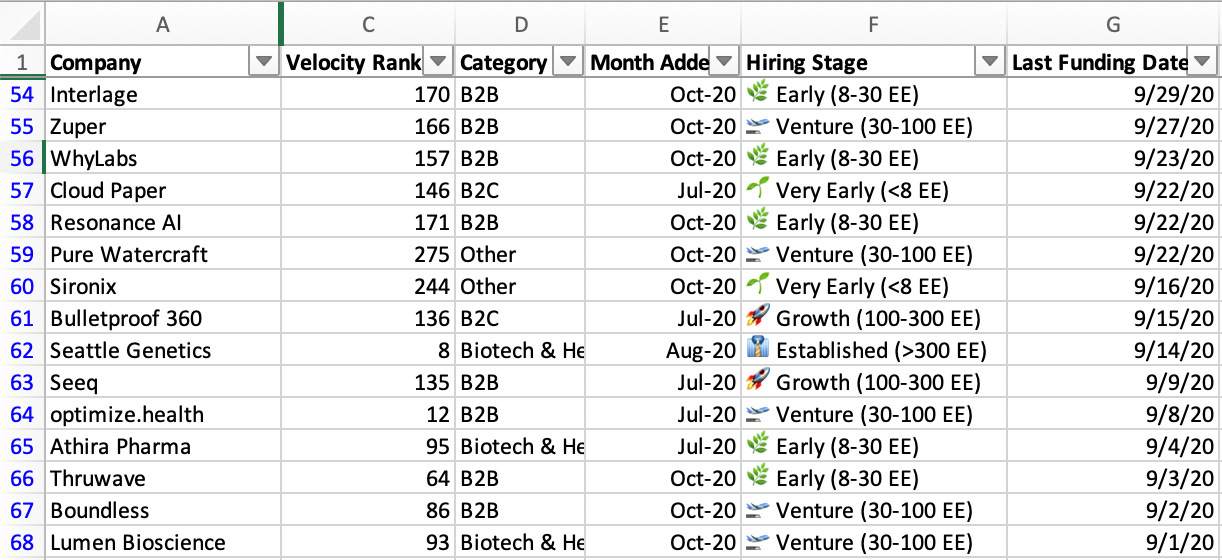Click the rocket icon in Seeq row

click(758, 382)
